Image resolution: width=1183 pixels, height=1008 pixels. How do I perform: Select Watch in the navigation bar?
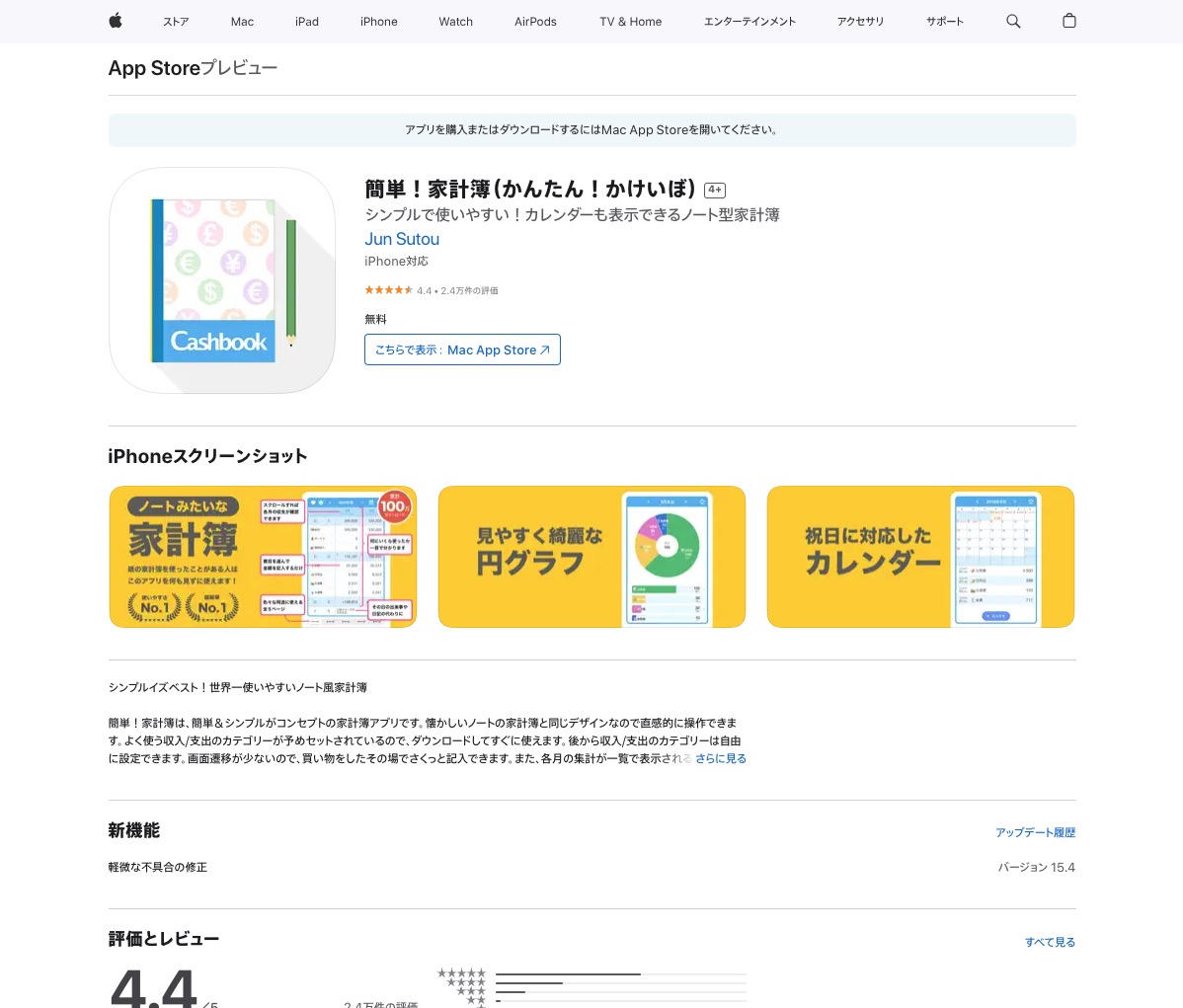click(x=455, y=22)
